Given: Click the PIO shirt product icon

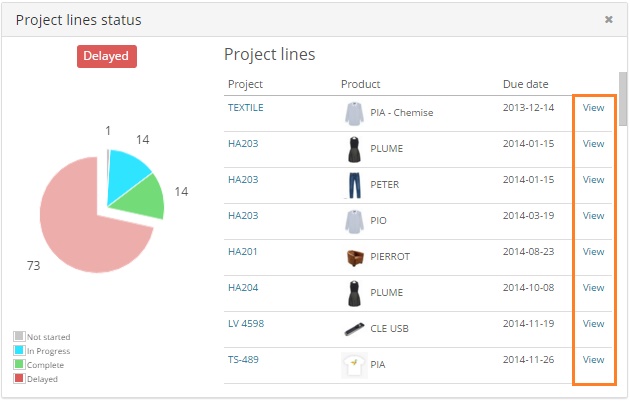Looking at the screenshot, I should point(353,221).
